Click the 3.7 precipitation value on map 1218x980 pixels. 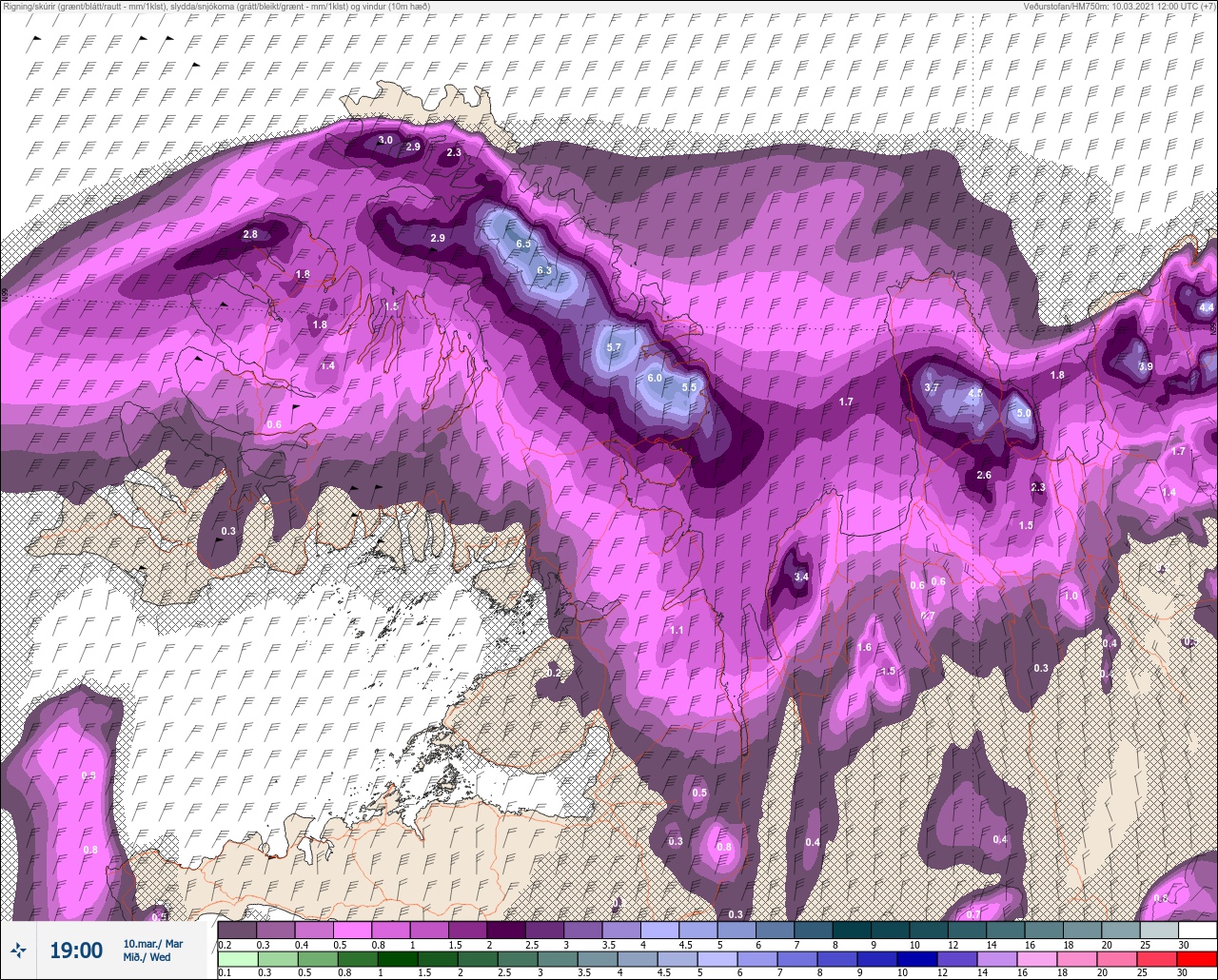point(932,387)
